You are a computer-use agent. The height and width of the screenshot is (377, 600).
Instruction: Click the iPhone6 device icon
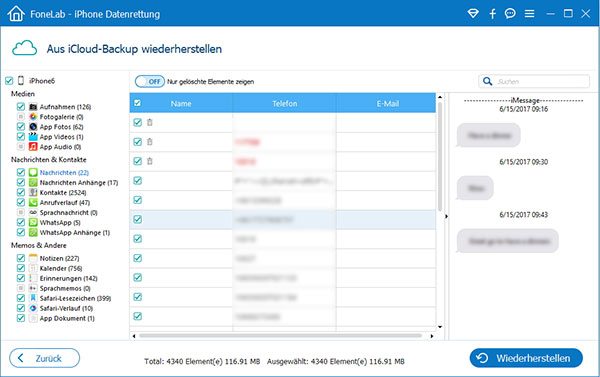pos(21,80)
